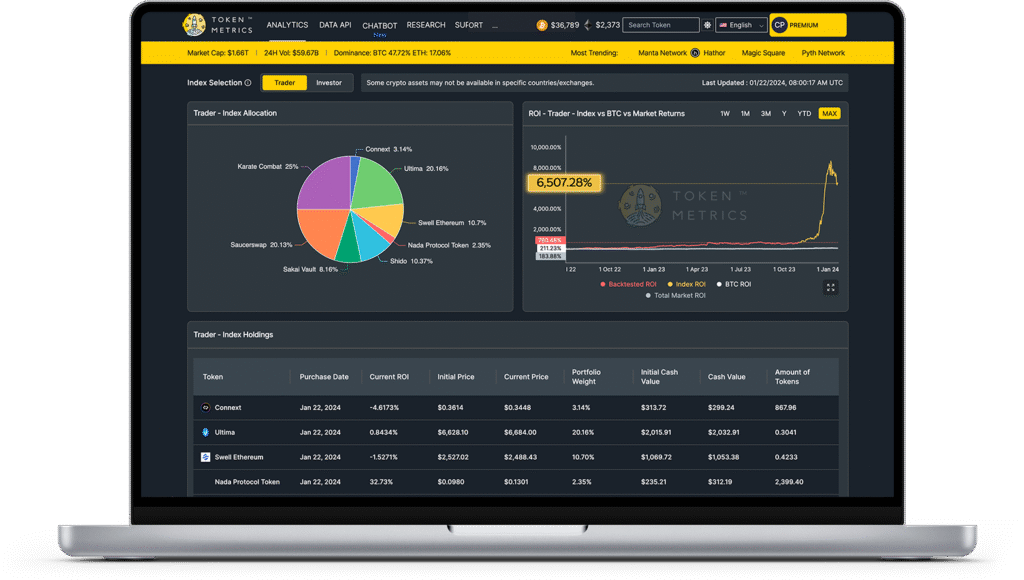Select the 1W time range
The width and height of the screenshot is (1024, 580).
click(x=725, y=114)
